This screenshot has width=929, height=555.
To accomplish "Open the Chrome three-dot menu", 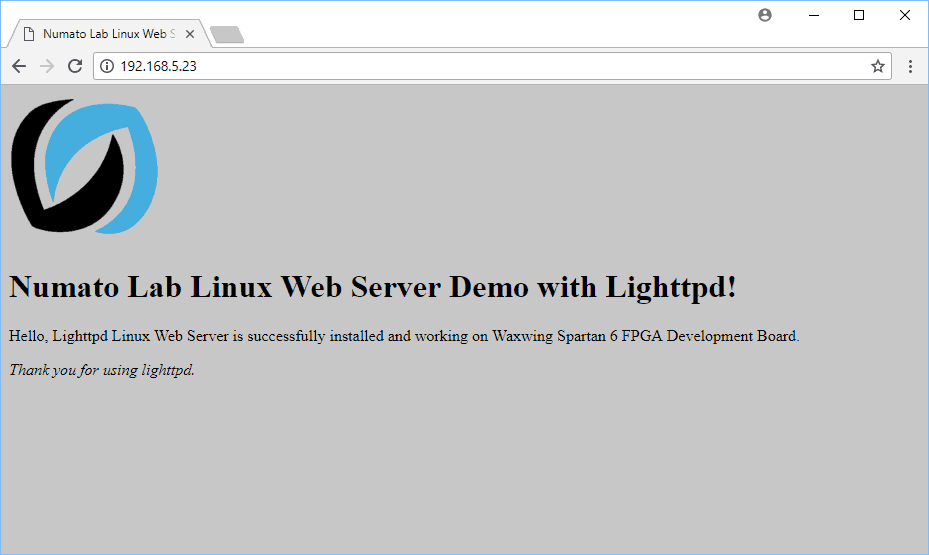I will coord(910,66).
